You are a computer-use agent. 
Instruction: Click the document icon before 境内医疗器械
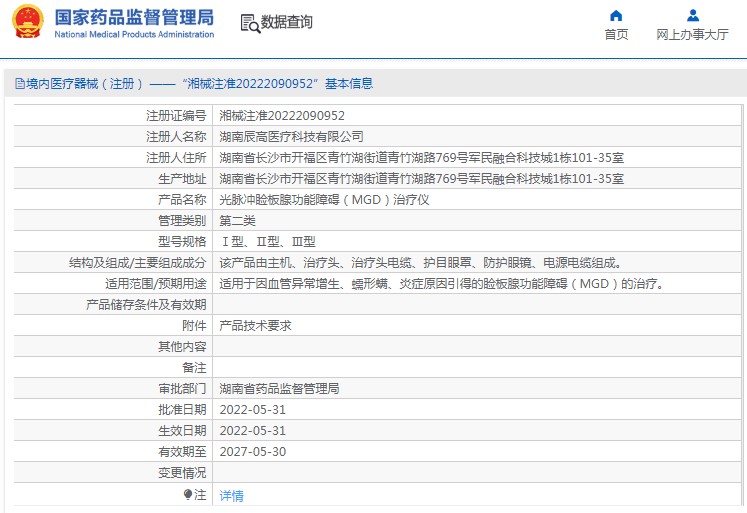[x=20, y=84]
